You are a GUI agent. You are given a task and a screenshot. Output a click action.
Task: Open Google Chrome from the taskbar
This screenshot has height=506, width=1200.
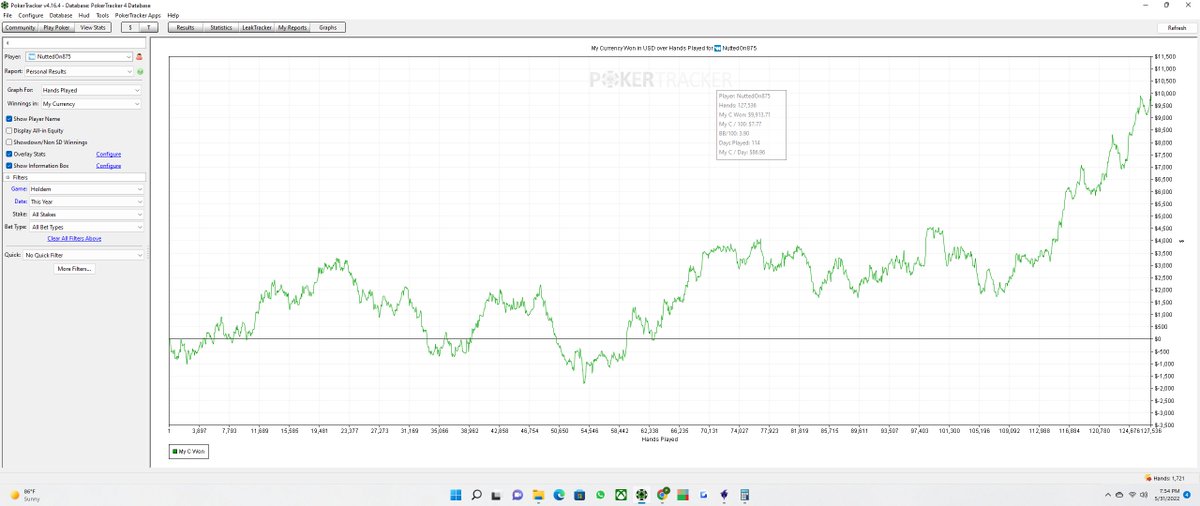pyautogui.click(x=663, y=495)
